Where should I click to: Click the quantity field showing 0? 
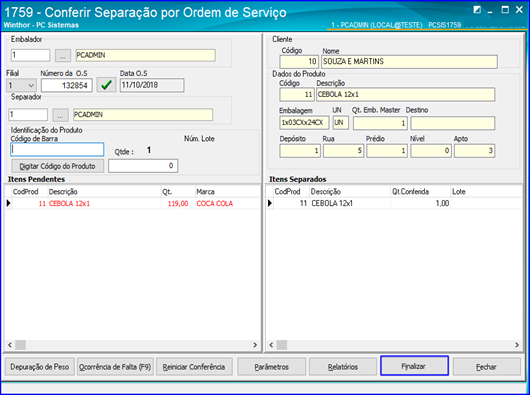coord(143,166)
